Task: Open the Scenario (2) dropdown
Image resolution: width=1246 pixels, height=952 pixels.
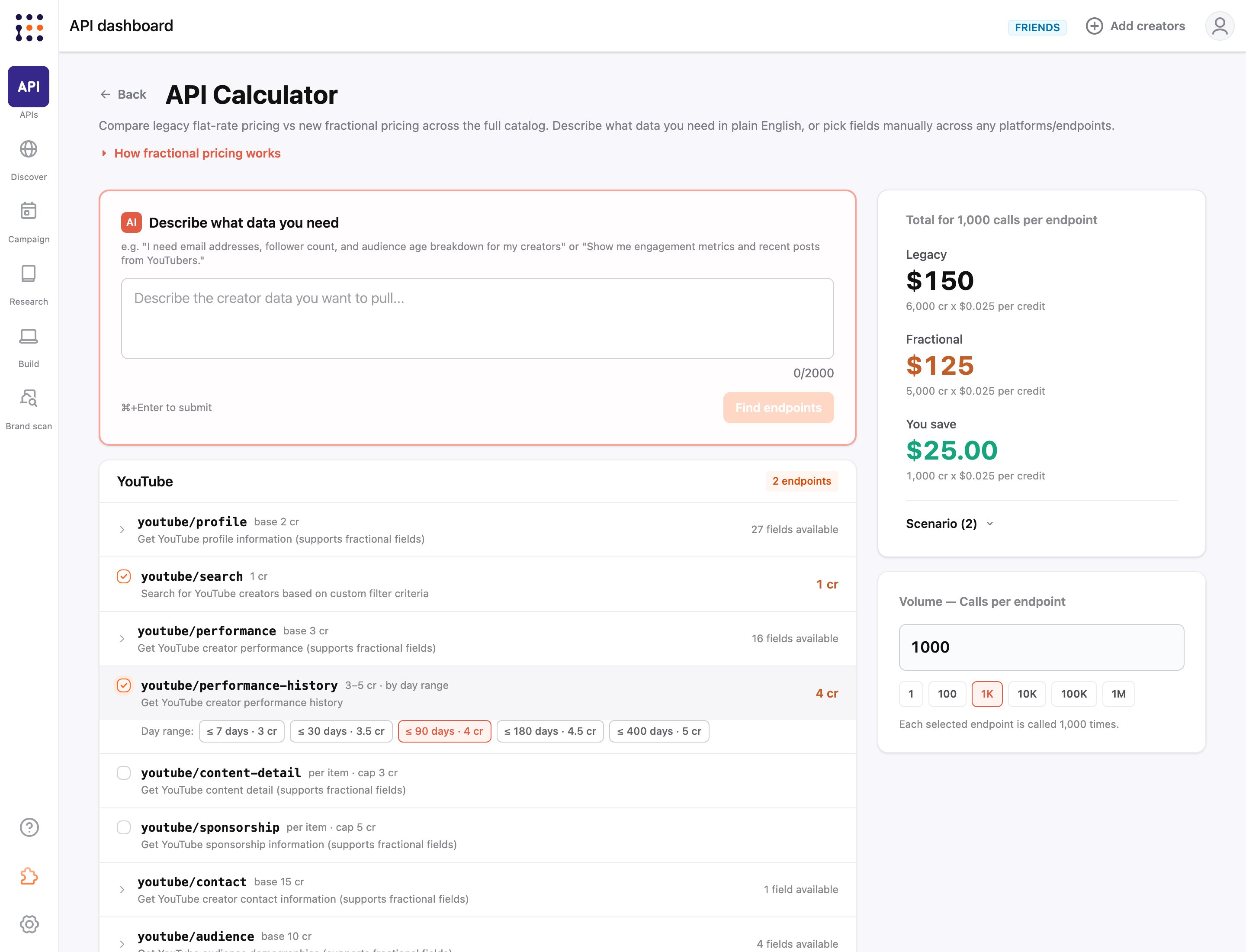Action: [950, 524]
